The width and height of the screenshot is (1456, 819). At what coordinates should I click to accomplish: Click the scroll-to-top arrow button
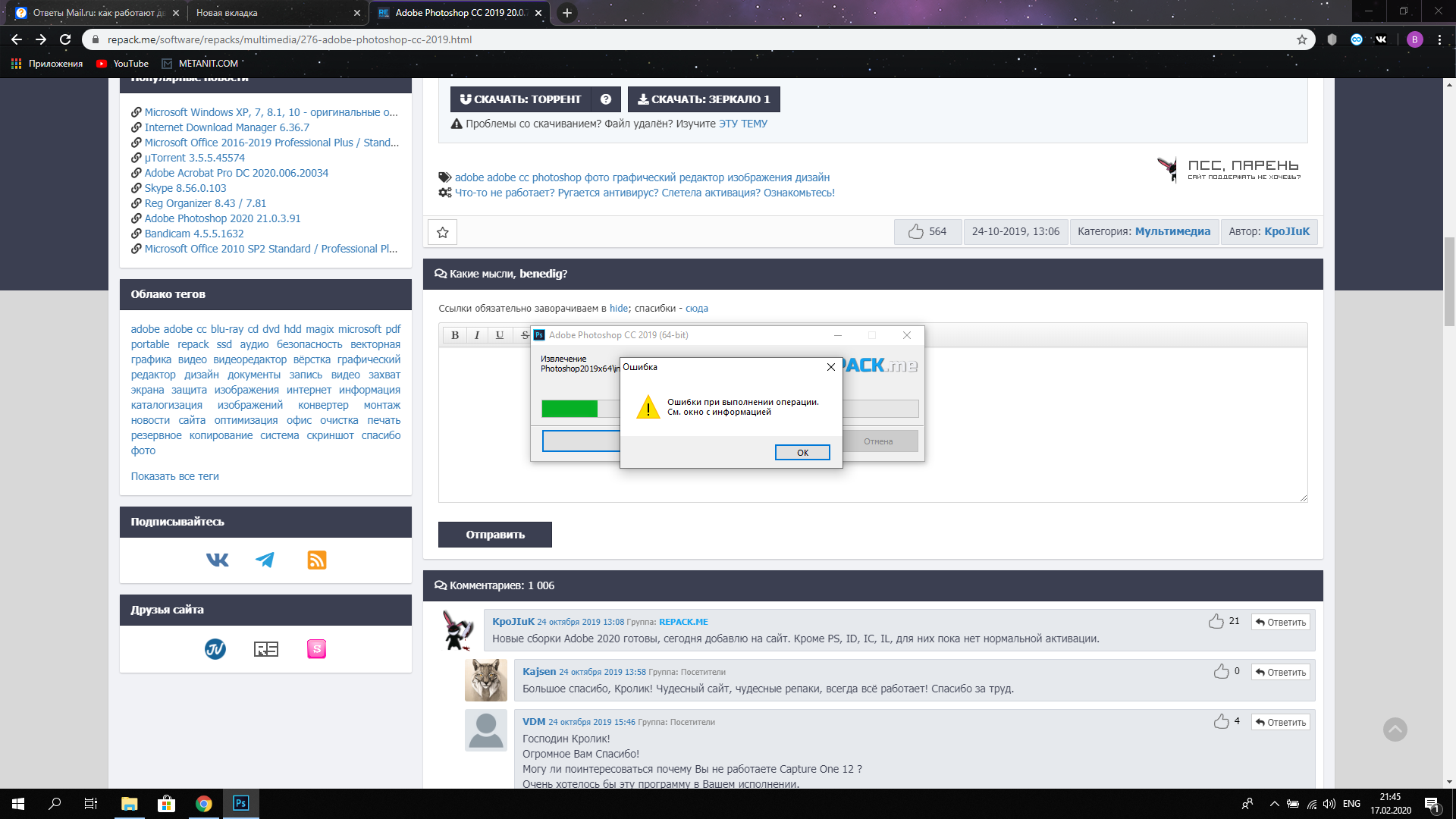(1395, 730)
